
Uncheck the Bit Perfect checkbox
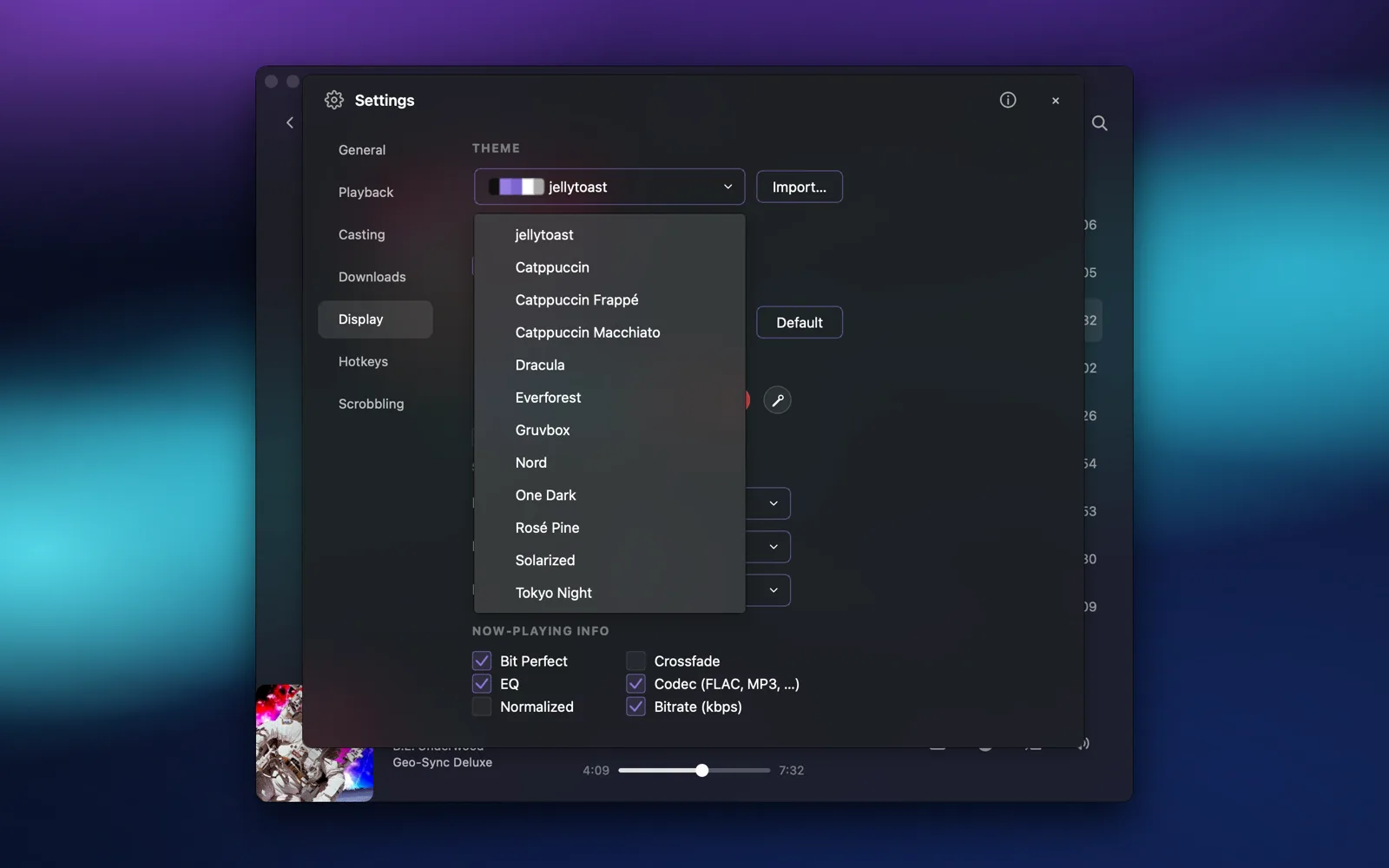click(x=482, y=661)
